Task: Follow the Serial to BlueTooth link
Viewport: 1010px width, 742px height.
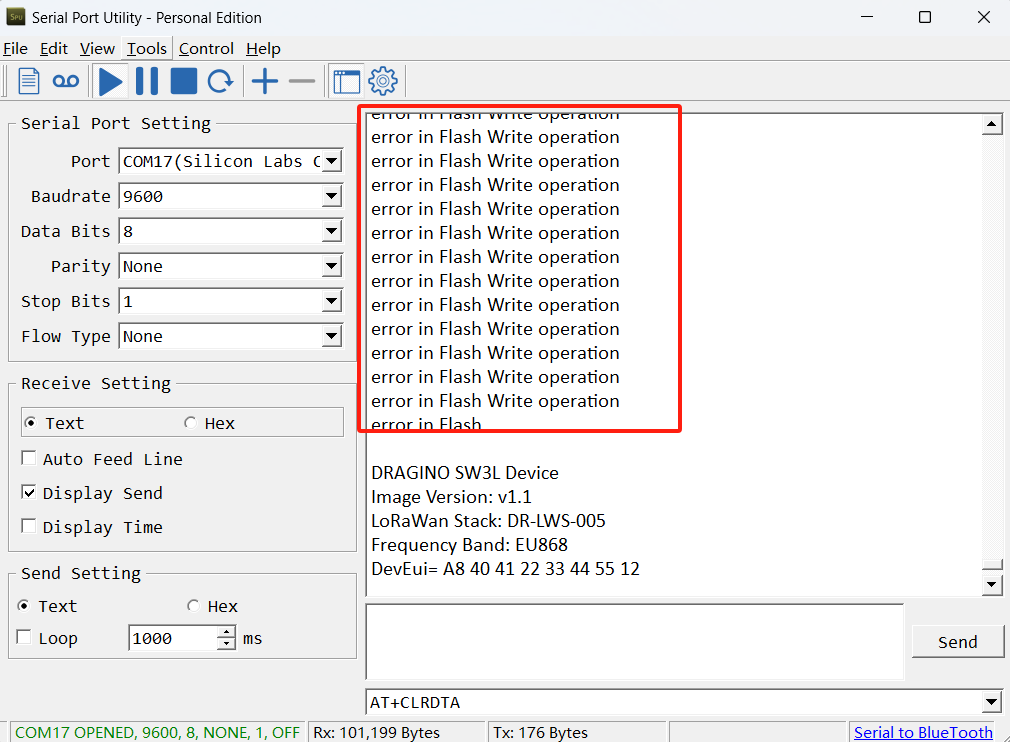Action: [x=923, y=732]
